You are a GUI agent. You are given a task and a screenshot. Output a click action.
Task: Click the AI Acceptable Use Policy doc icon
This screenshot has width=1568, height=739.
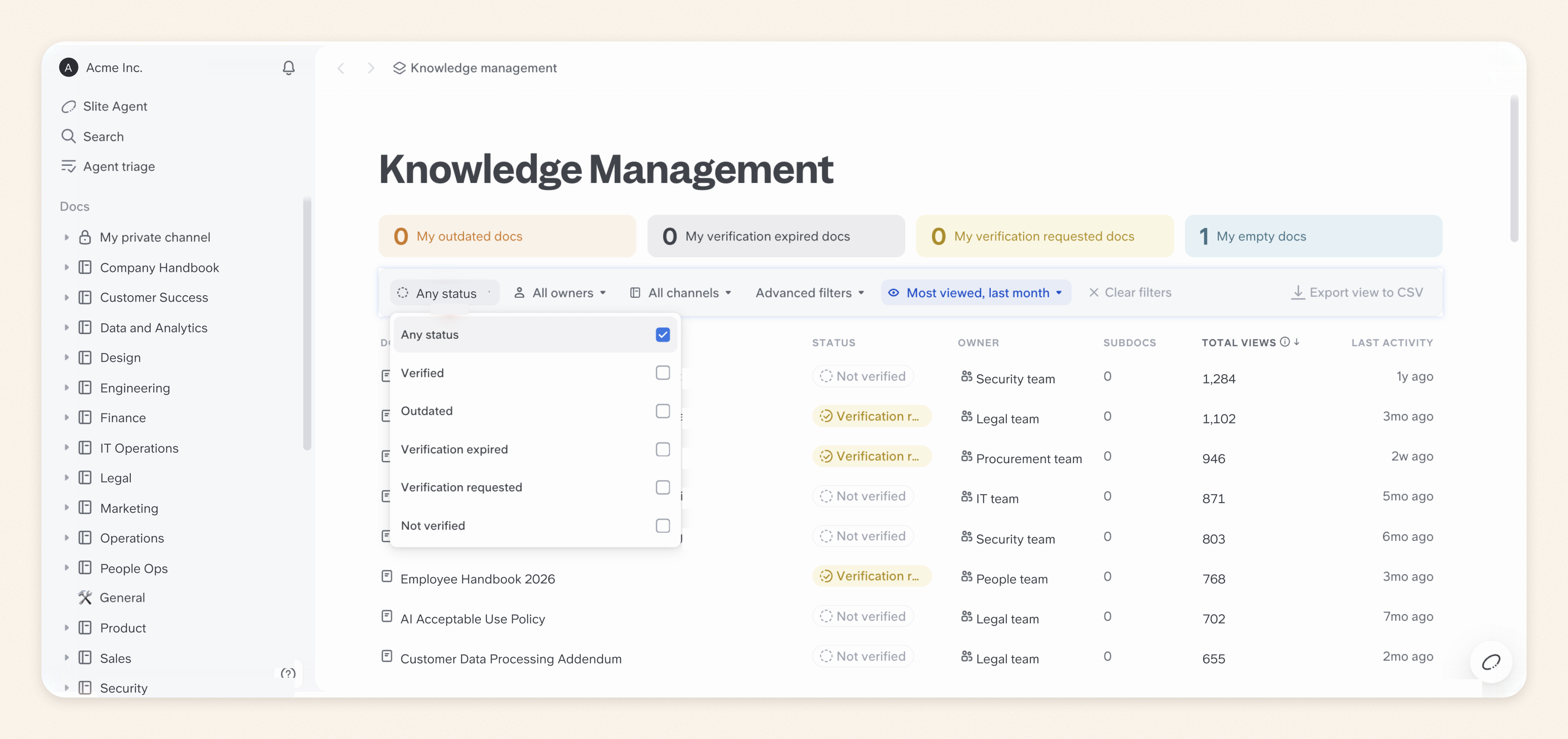(386, 616)
